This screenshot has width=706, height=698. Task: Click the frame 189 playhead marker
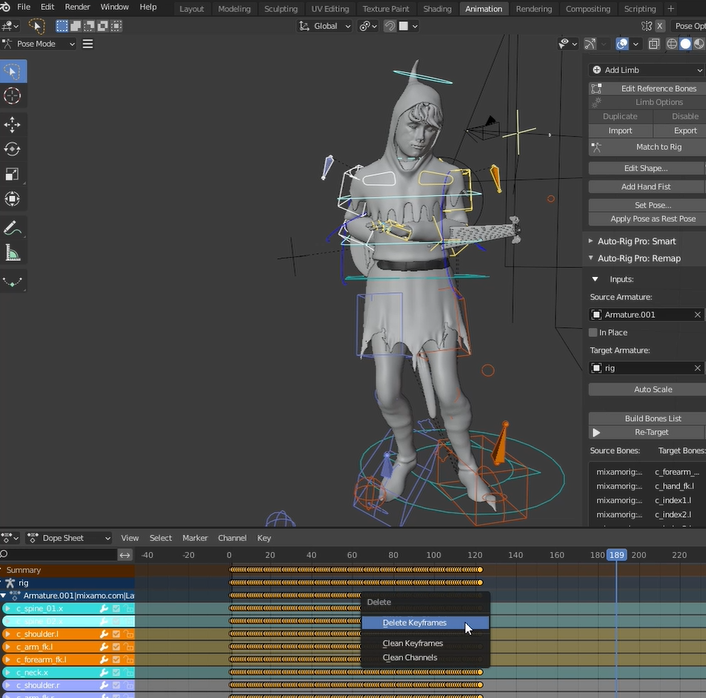pyautogui.click(x=617, y=555)
